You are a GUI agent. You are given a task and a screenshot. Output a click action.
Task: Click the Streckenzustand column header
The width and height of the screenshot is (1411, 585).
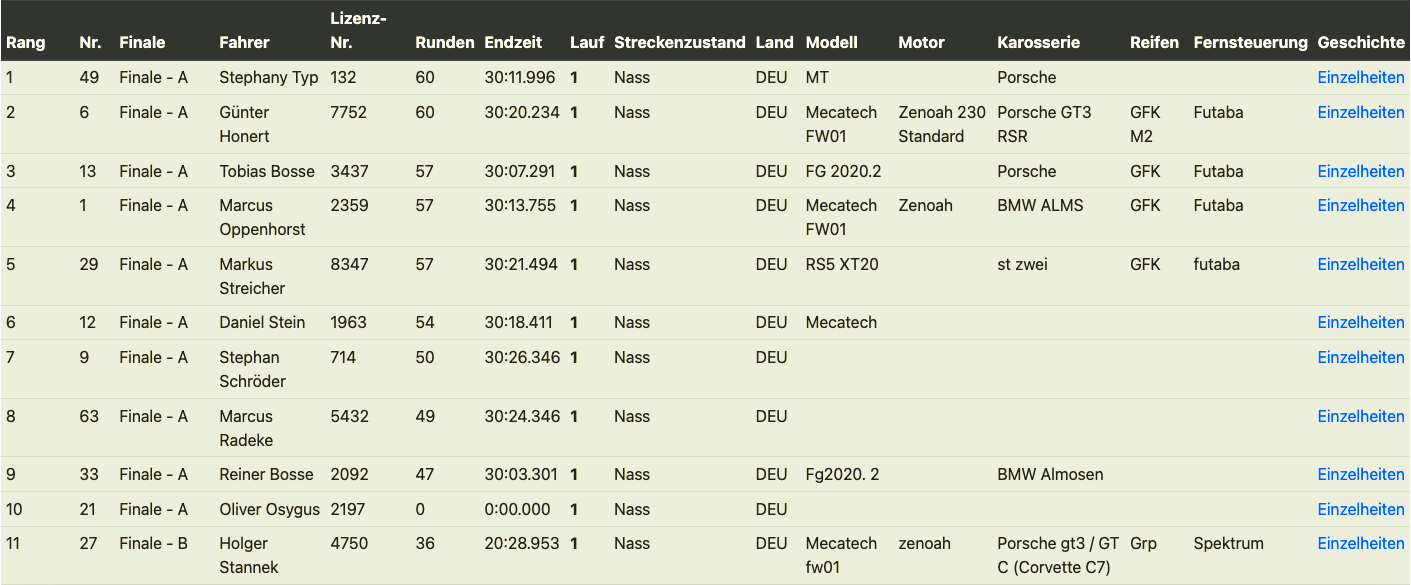point(679,42)
